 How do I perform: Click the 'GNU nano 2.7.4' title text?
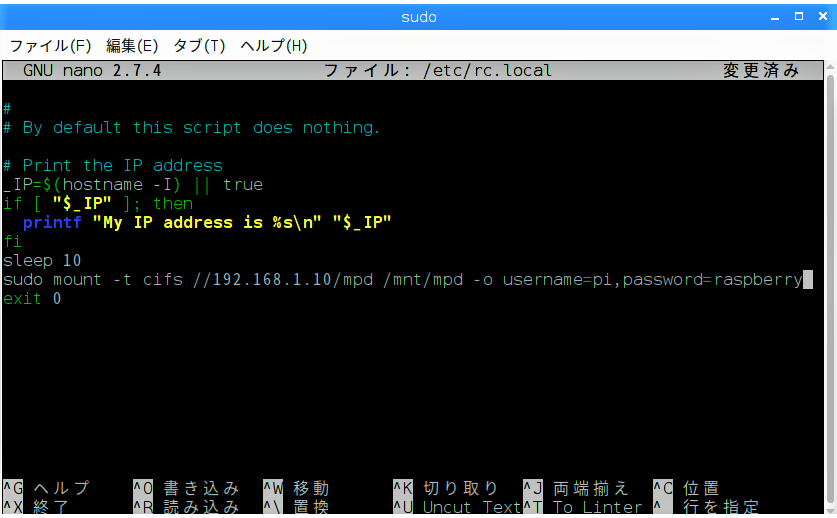[x=92, y=70]
